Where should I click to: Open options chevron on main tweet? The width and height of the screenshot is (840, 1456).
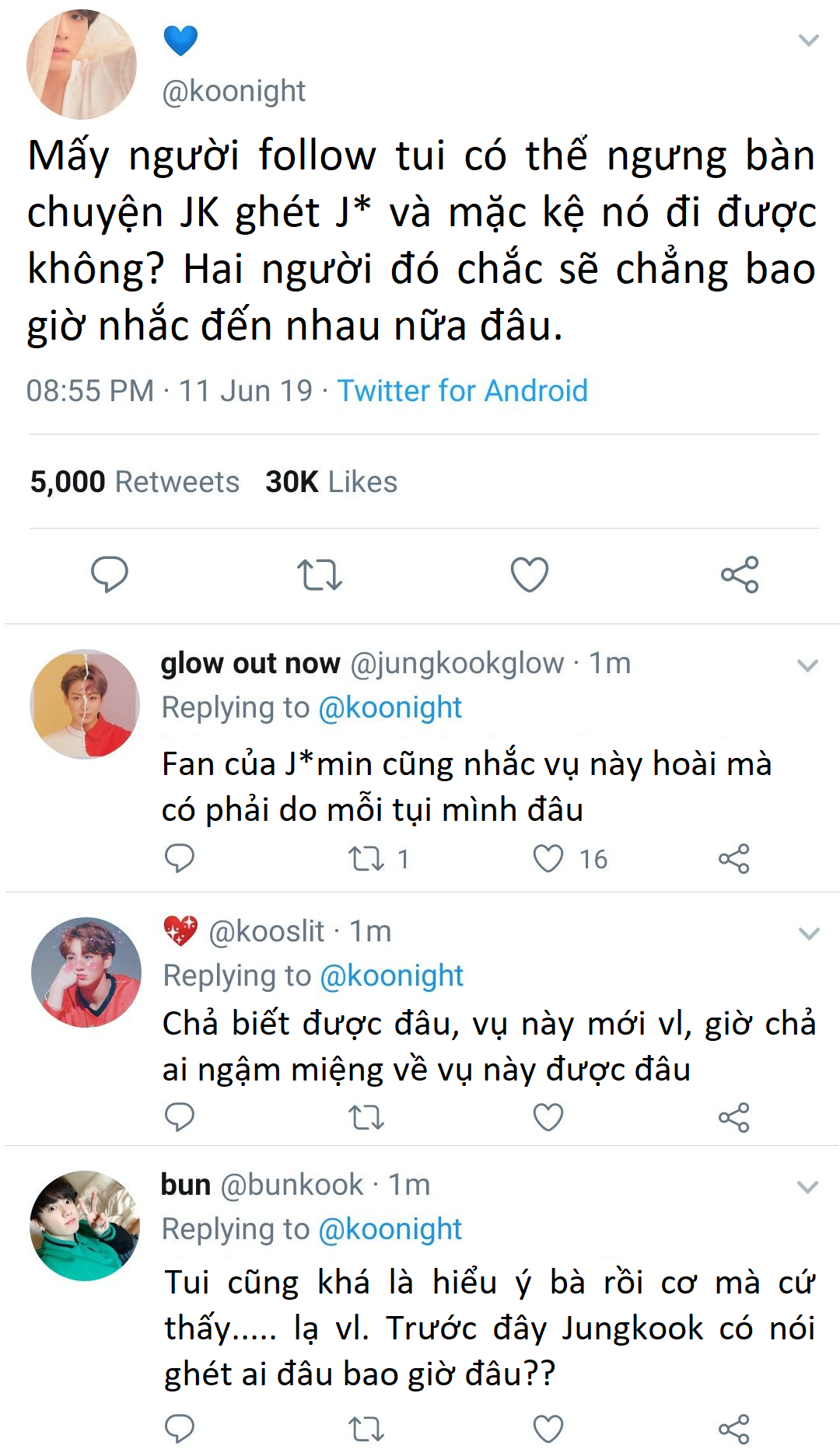(809, 40)
